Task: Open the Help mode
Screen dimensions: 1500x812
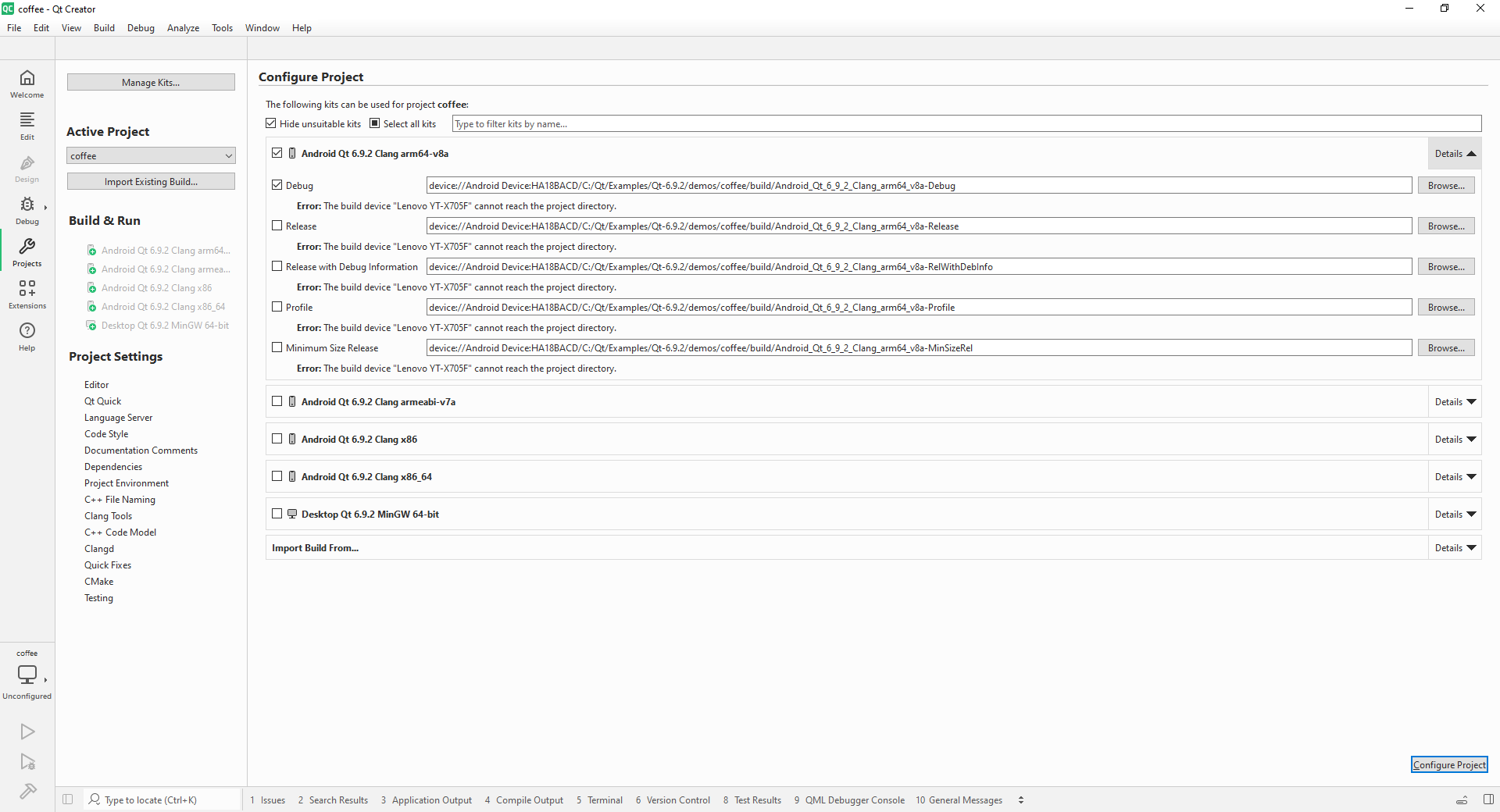Action: pyautogui.click(x=27, y=337)
